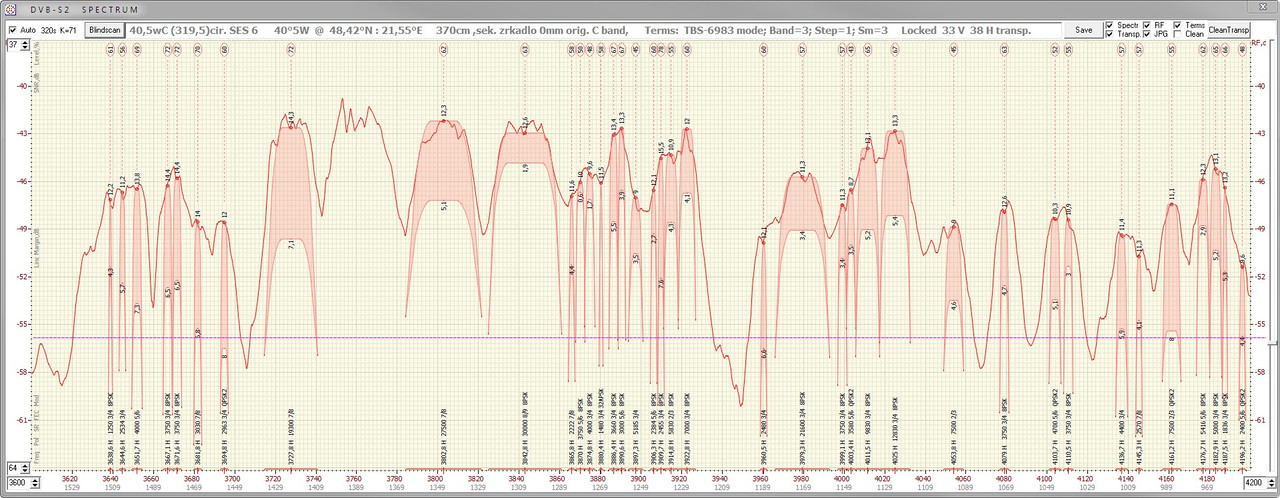The height and width of the screenshot is (498, 1280).
Task: Click the 4000 frequency axis label
Action: click(841, 478)
